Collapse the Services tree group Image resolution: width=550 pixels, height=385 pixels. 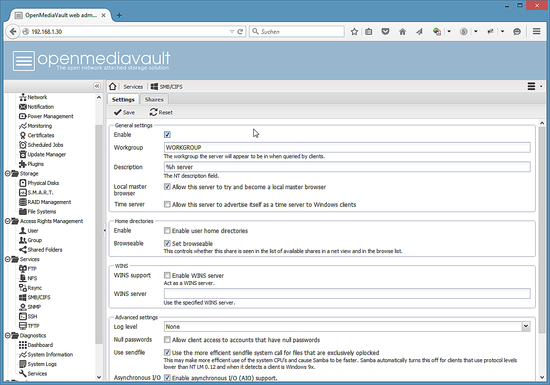[x=7, y=259]
